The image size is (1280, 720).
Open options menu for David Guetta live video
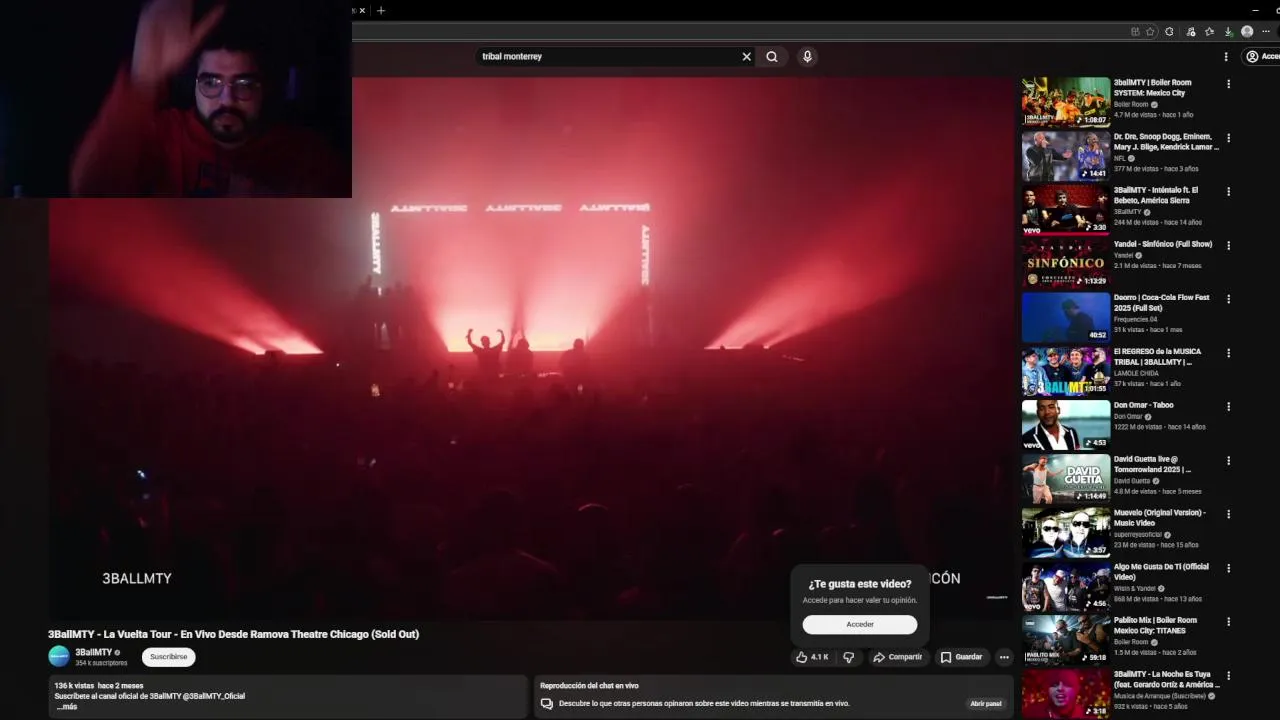pos(1228,460)
